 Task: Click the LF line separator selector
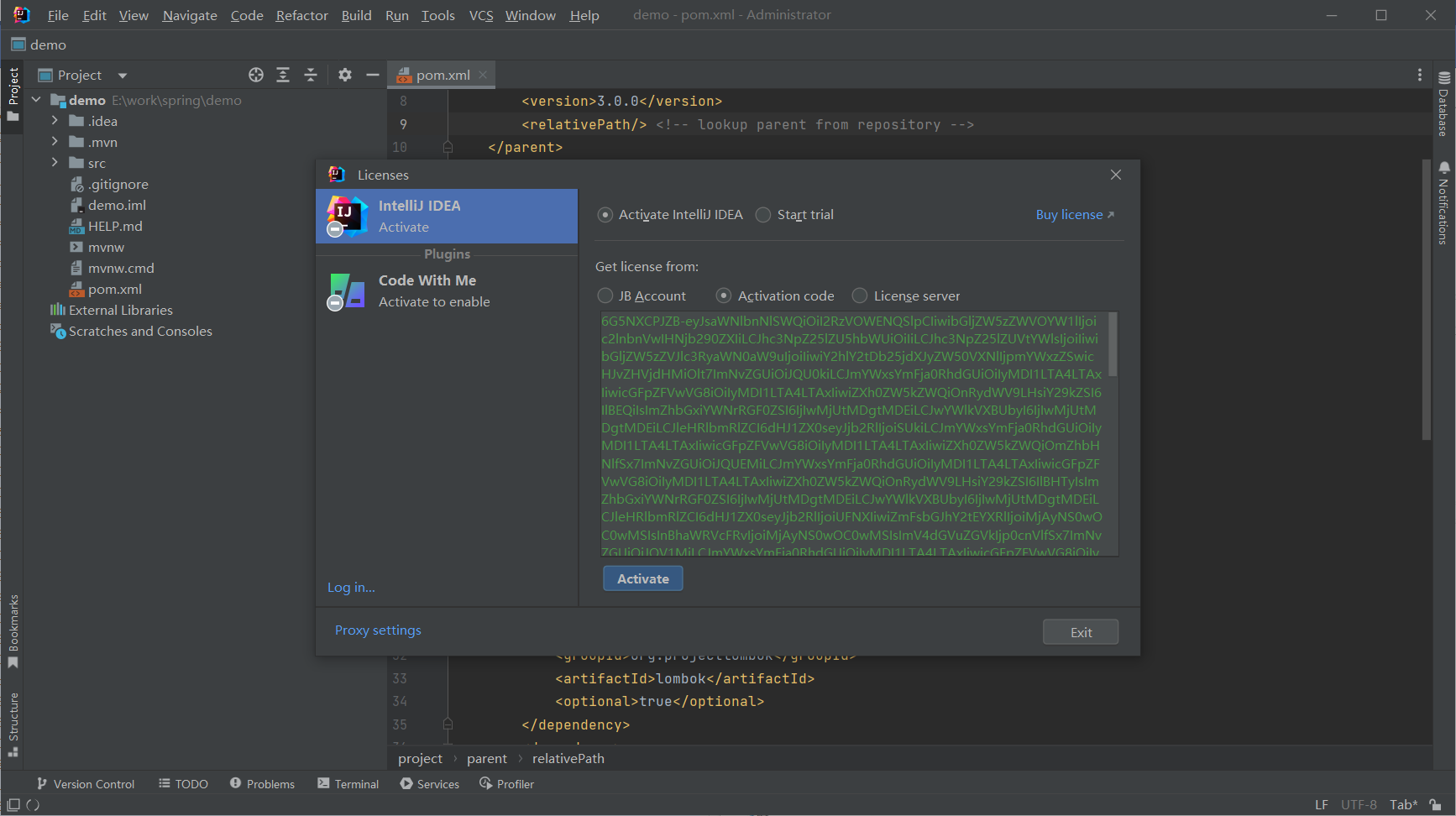(1322, 804)
